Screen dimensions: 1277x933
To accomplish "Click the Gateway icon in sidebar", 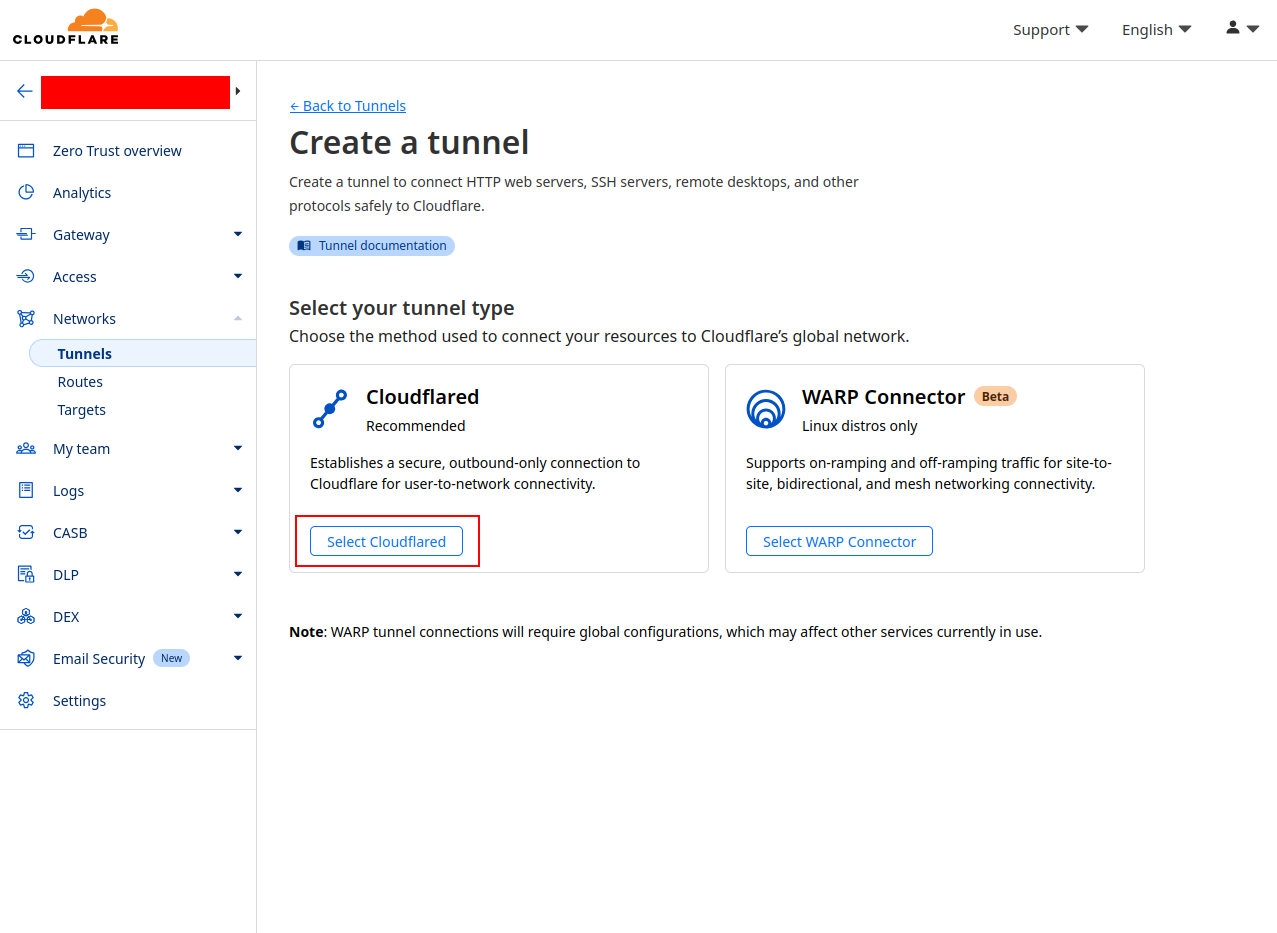I will point(26,235).
